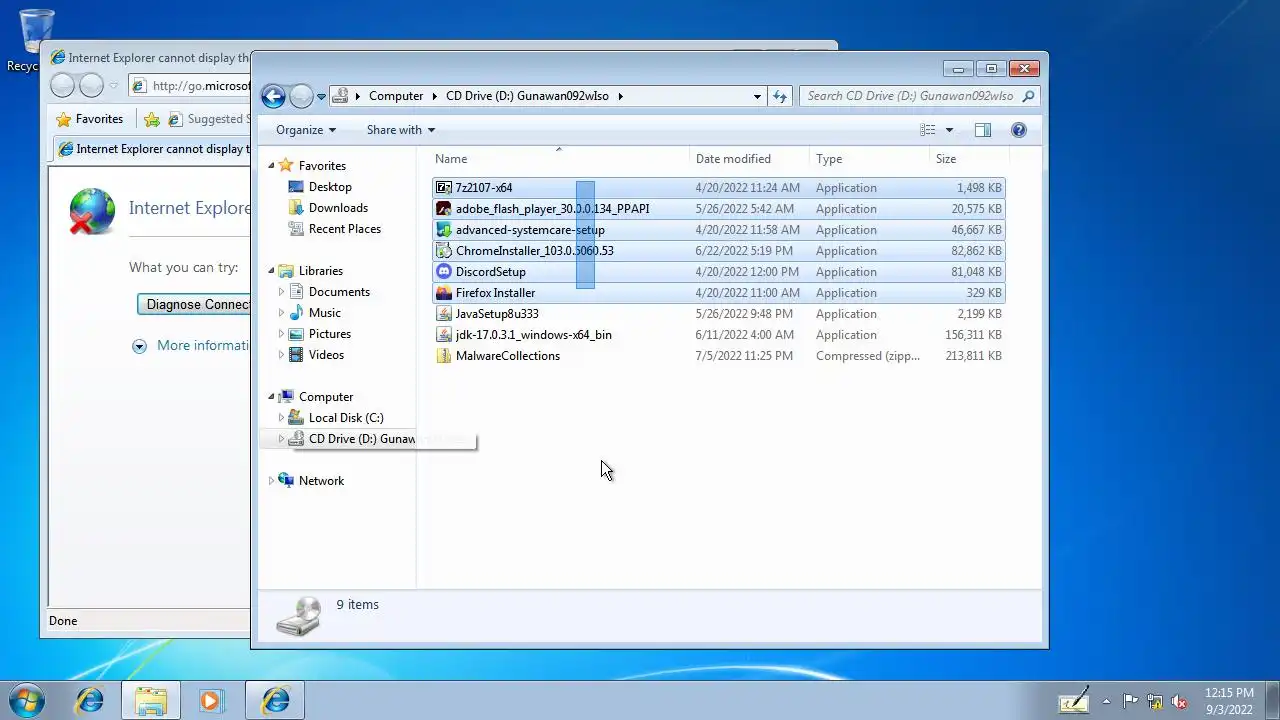
Task: Click the search magnifier icon in Explorer
Action: point(1028,96)
